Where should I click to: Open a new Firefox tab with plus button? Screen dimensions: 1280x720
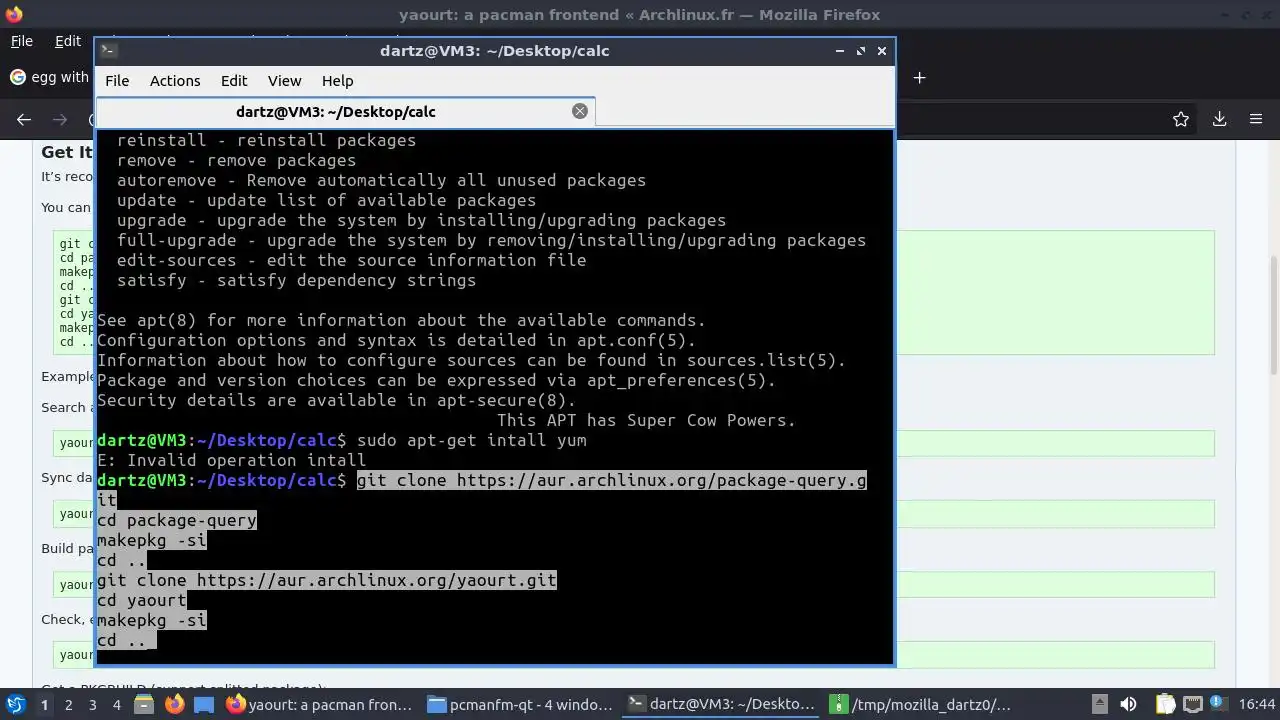pyautogui.click(x=920, y=78)
